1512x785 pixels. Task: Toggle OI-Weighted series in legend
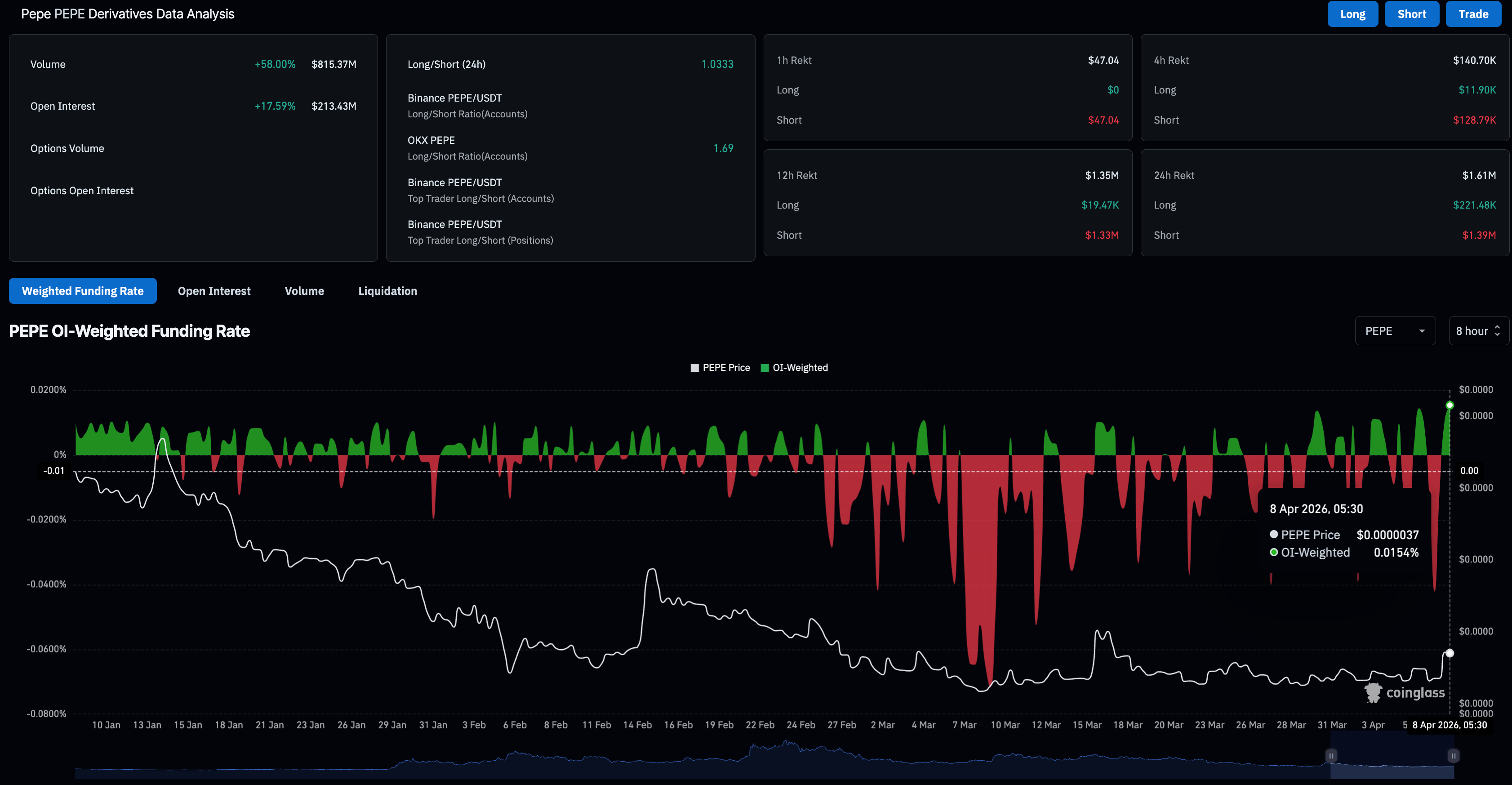pyautogui.click(x=800, y=368)
